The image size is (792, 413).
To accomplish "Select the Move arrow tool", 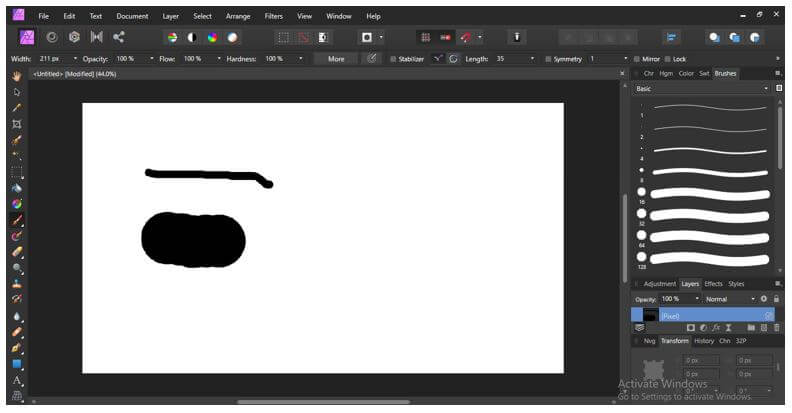I will coord(17,92).
